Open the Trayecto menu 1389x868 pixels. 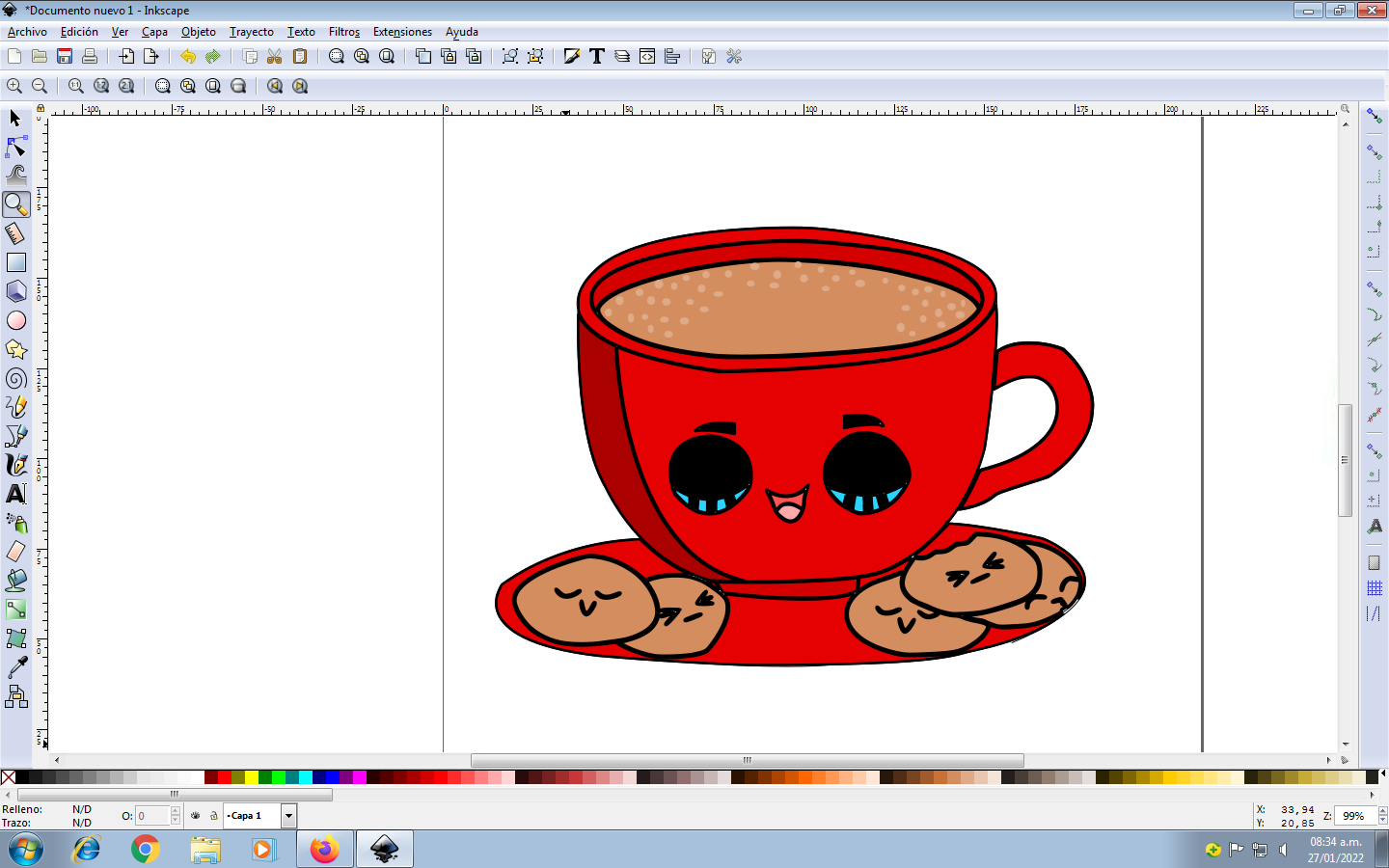pyautogui.click(x=251, y=32)
